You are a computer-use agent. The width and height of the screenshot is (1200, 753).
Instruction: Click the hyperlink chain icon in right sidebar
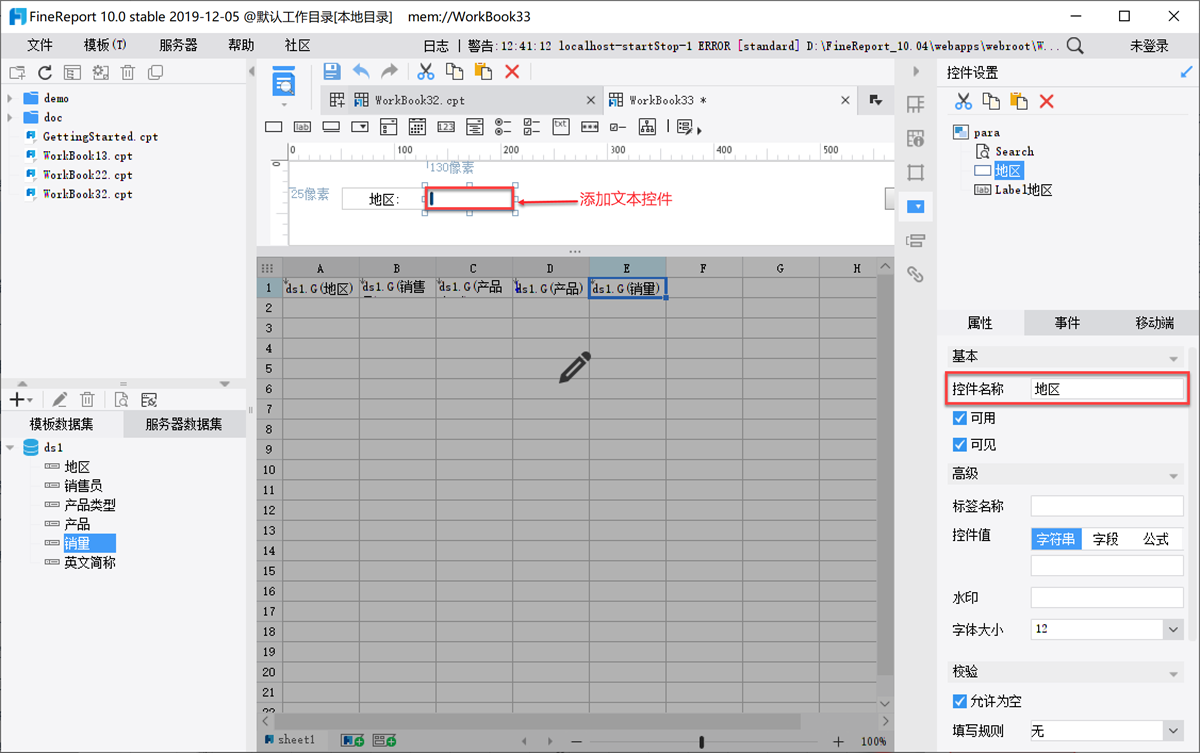coord(915,274)
